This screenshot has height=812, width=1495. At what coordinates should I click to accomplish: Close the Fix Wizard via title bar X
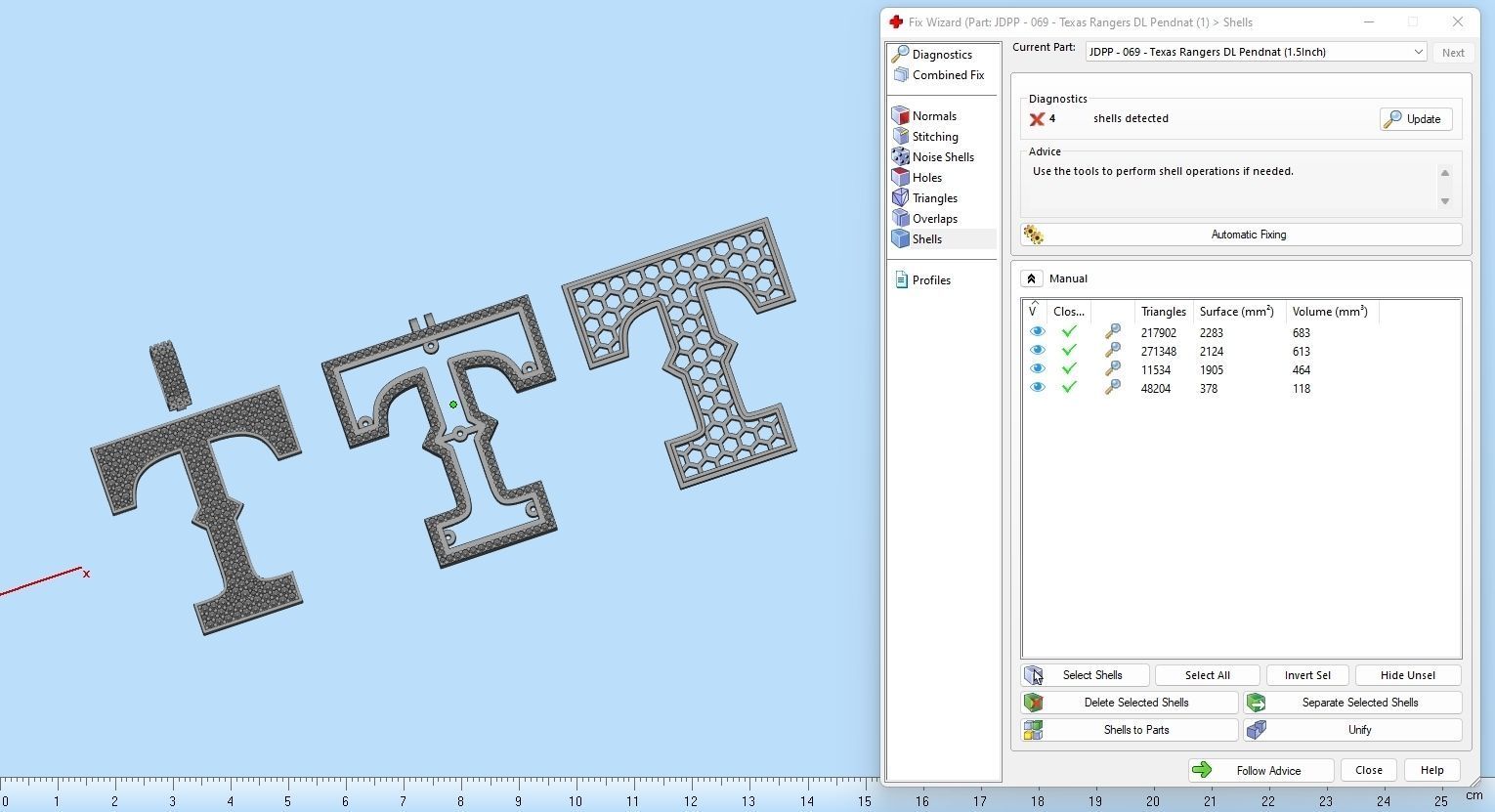1457,21
